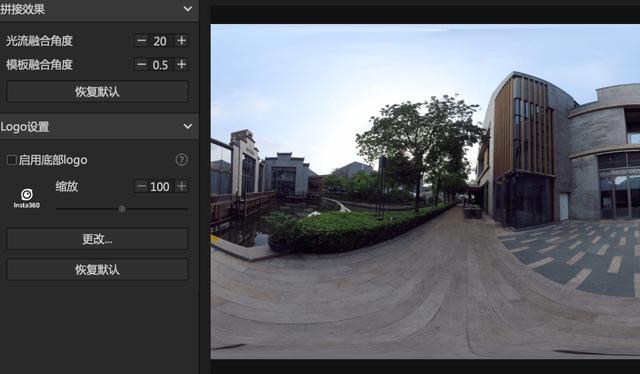This screenshot has height=374, width=640.
Task: Enable the 启用底部logo checkbox
Action: (x=12, y=160)
